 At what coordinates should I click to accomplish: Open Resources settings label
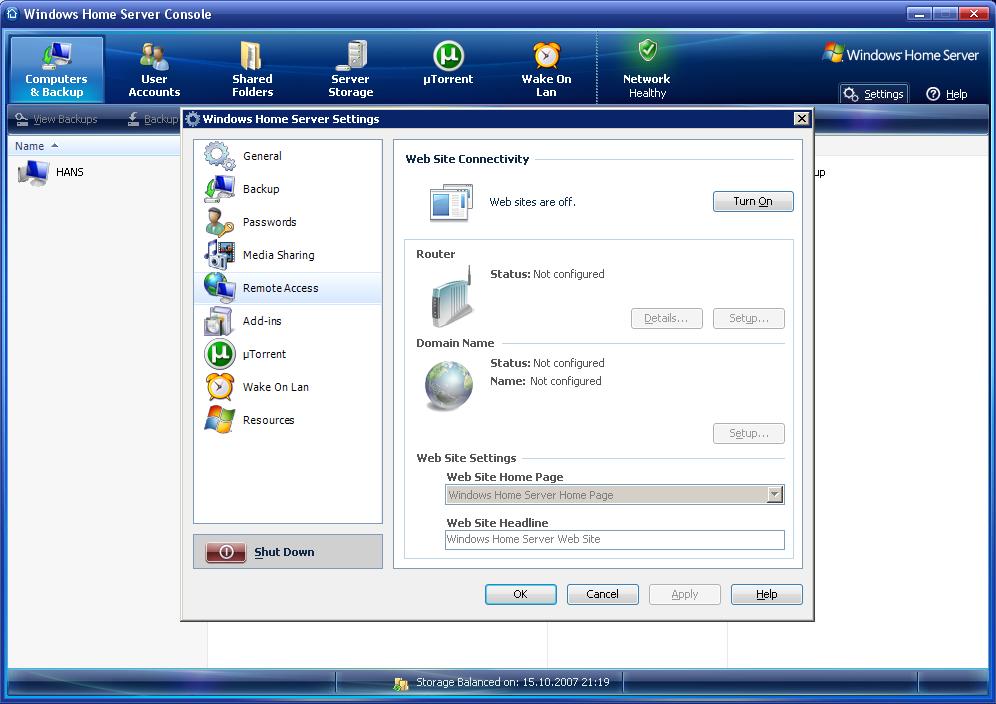click(x=269, y=420)
